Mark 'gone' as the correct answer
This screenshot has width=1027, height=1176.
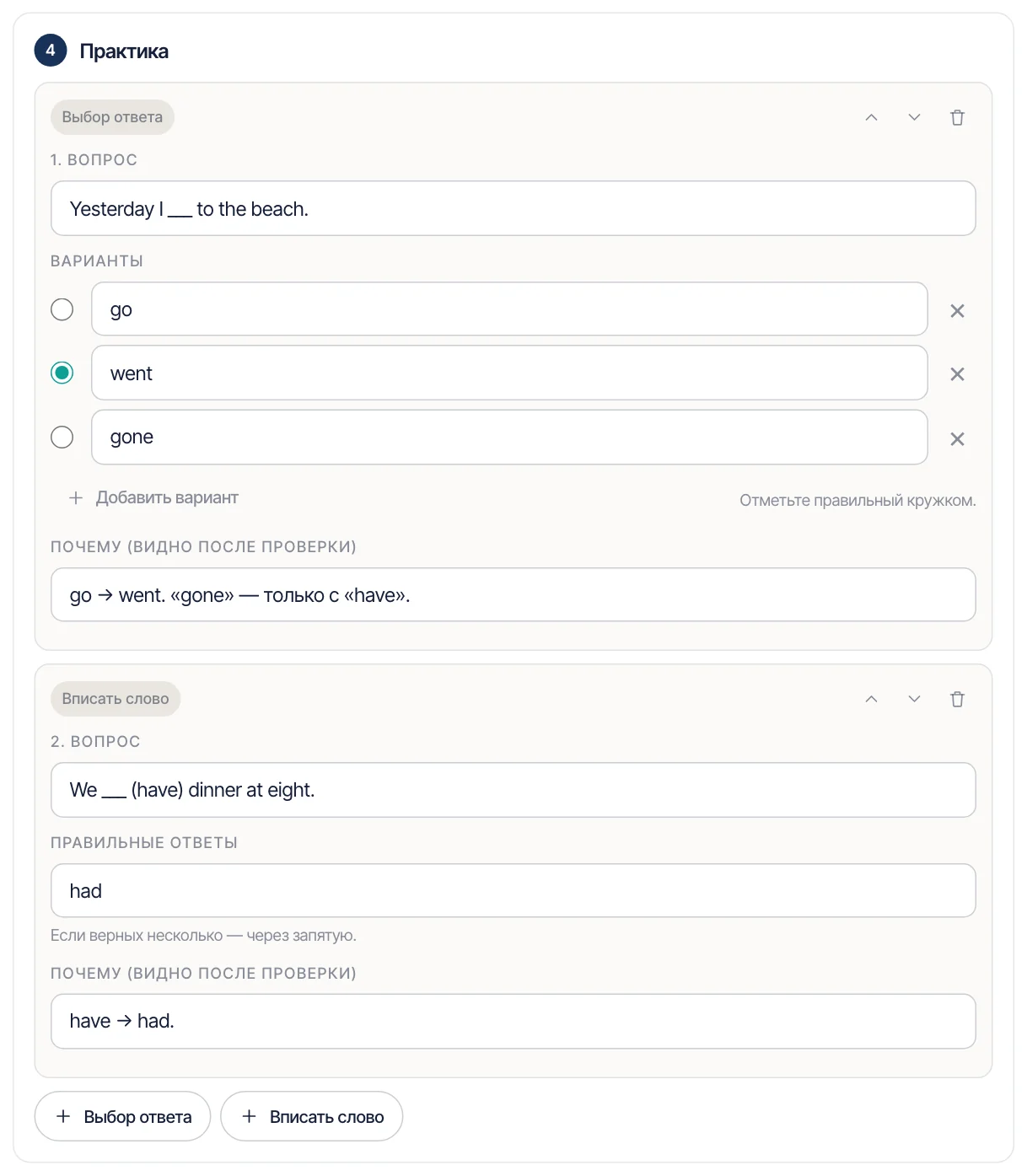pyautogui.click(x=62, y=437)
